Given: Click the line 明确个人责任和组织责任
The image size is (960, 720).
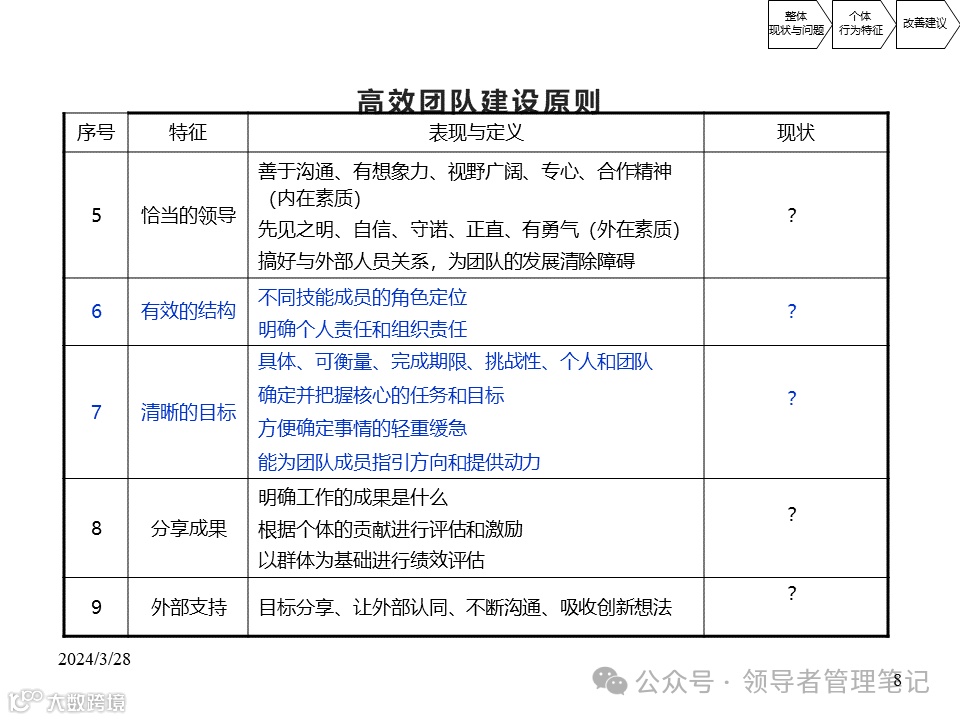Looking at the screenshot, I should click(362, 329).
